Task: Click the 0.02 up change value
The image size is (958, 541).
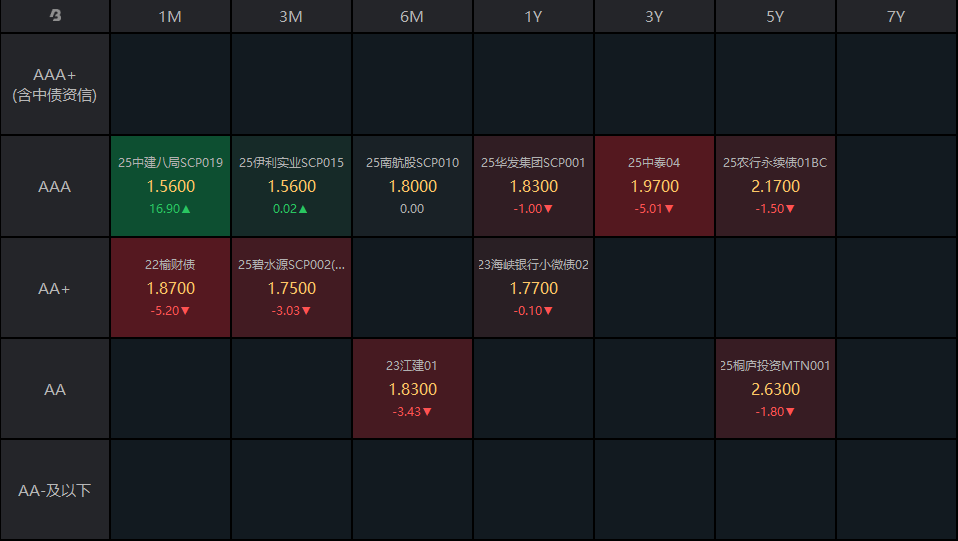Action: tap(290, 209)
